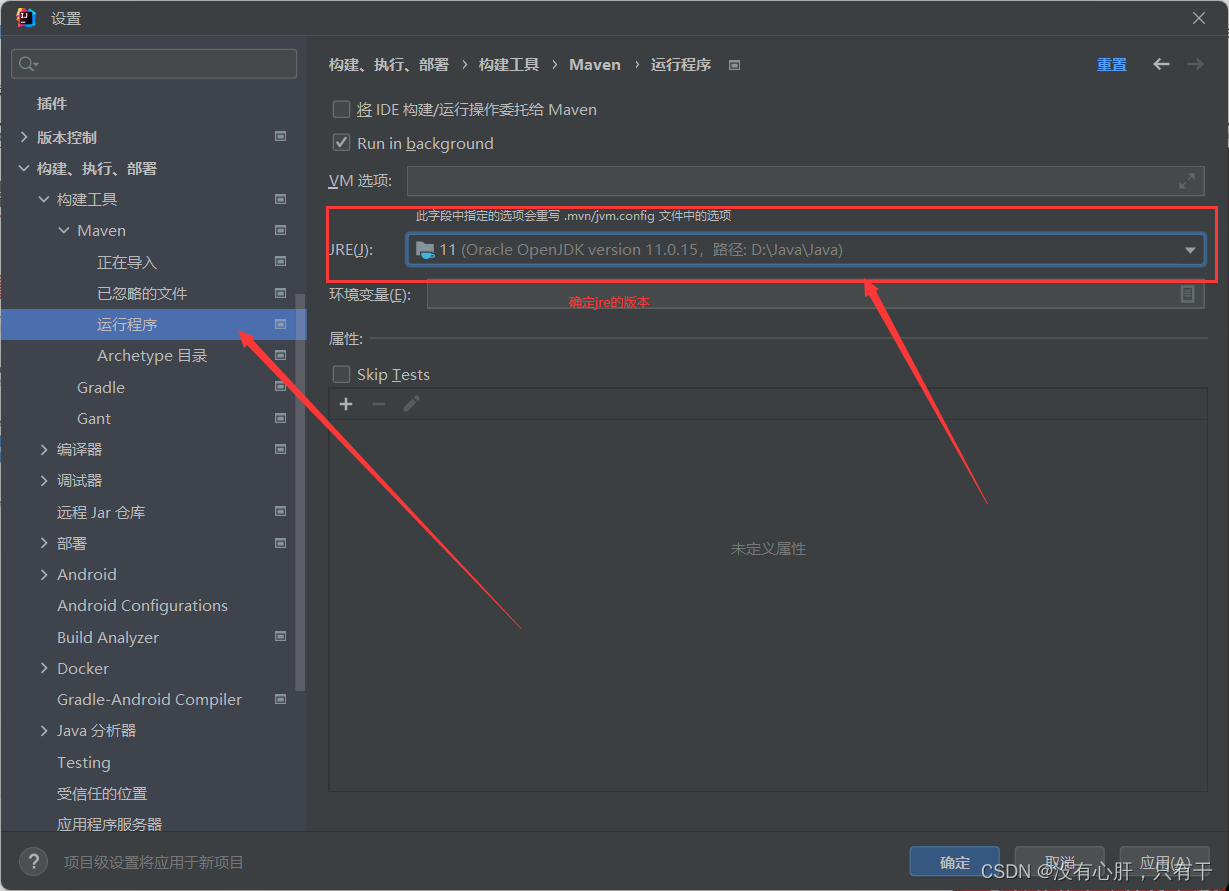Screen dimensions: 1229x891
Task: Collapse the 构建、执行、部署 node
Action: [x=24, y=168]
